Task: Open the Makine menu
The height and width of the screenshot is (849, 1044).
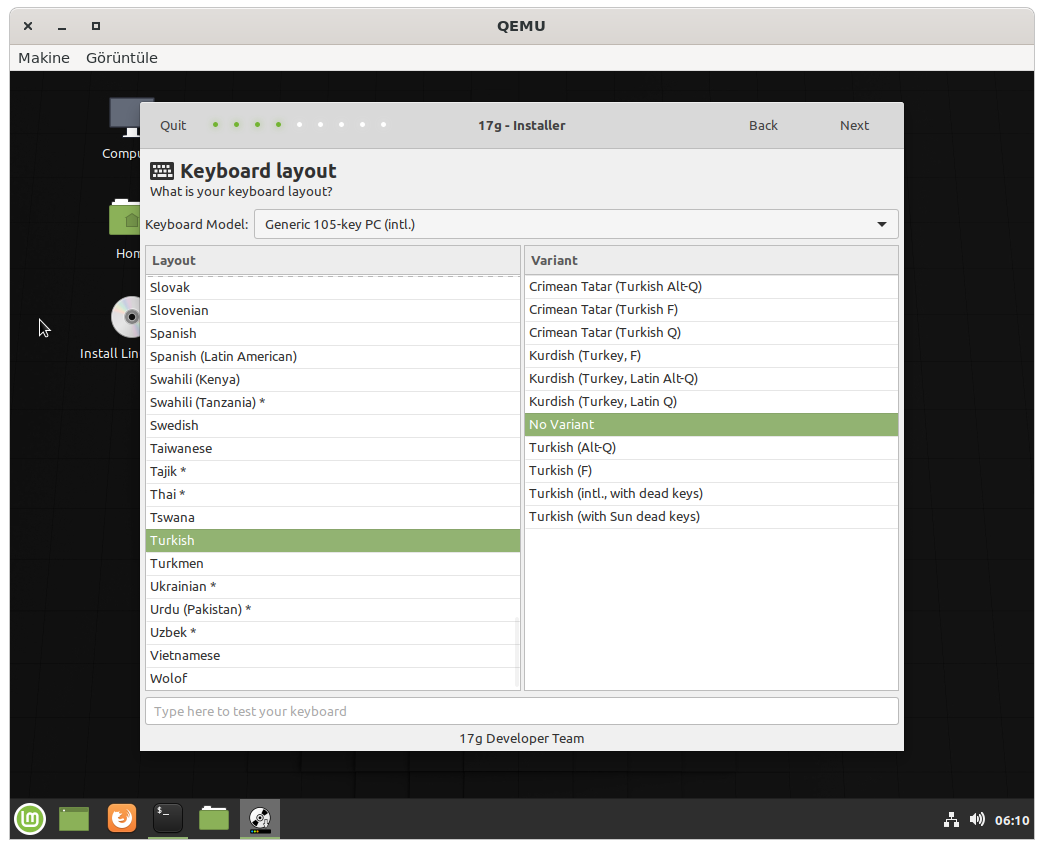Action: coord(44,58)
